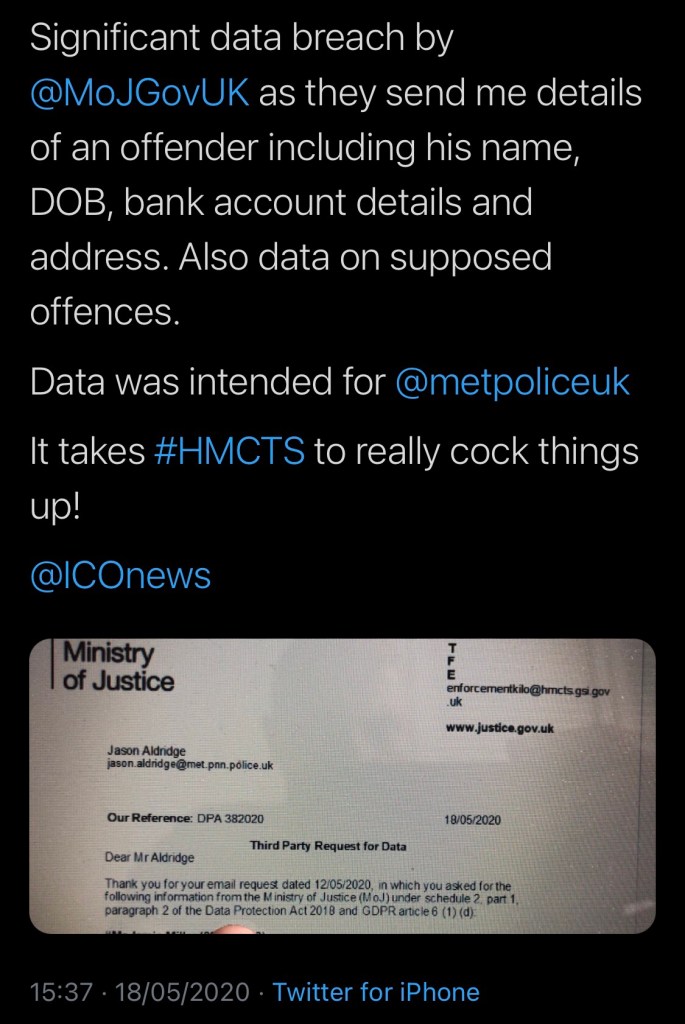The width and height of the screenshot is (685, 1024).
Task: Click the Twitter for iPhone source link
Action: click(x=376, y=992)
